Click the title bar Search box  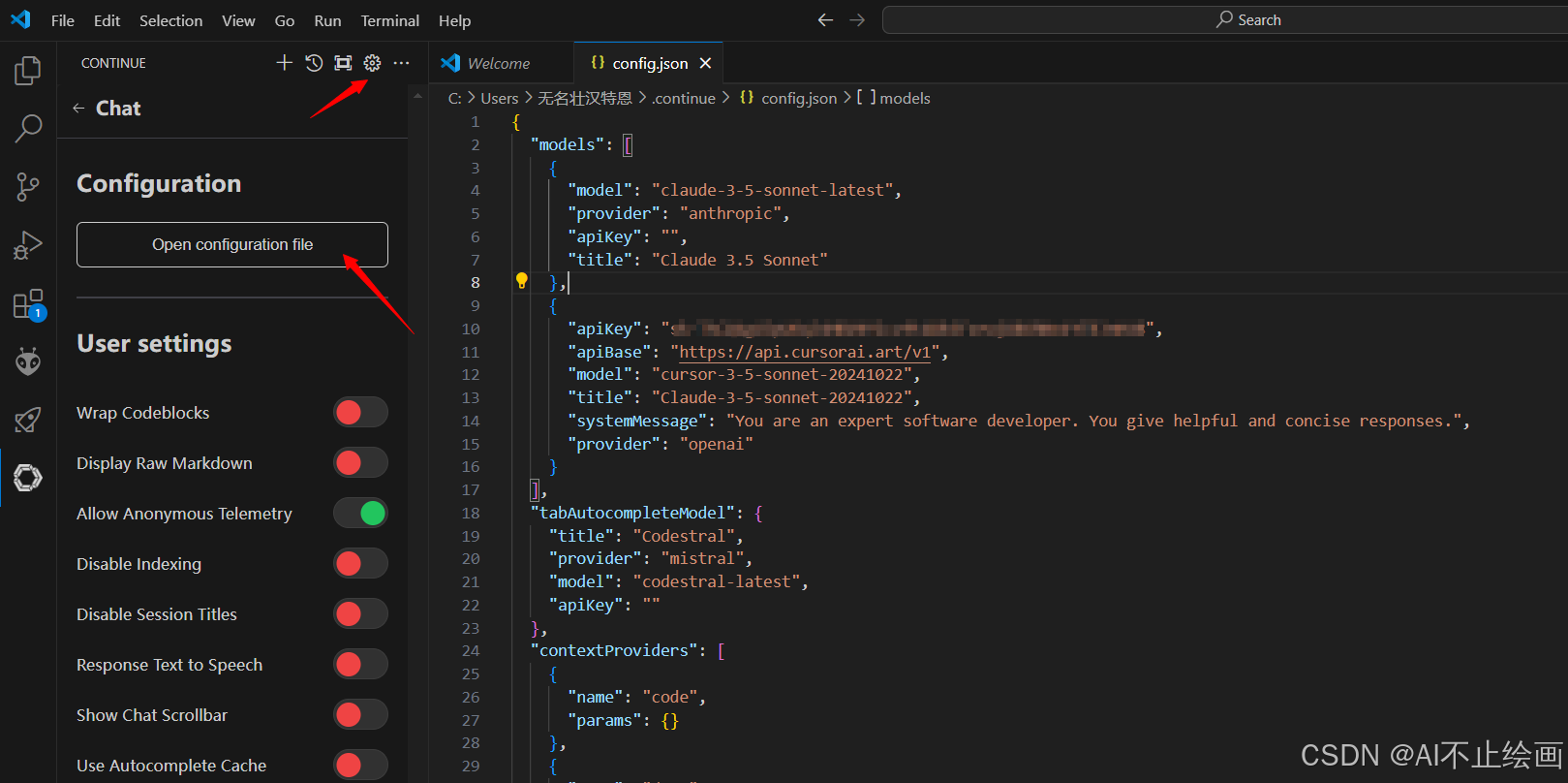pos(1224,19)
